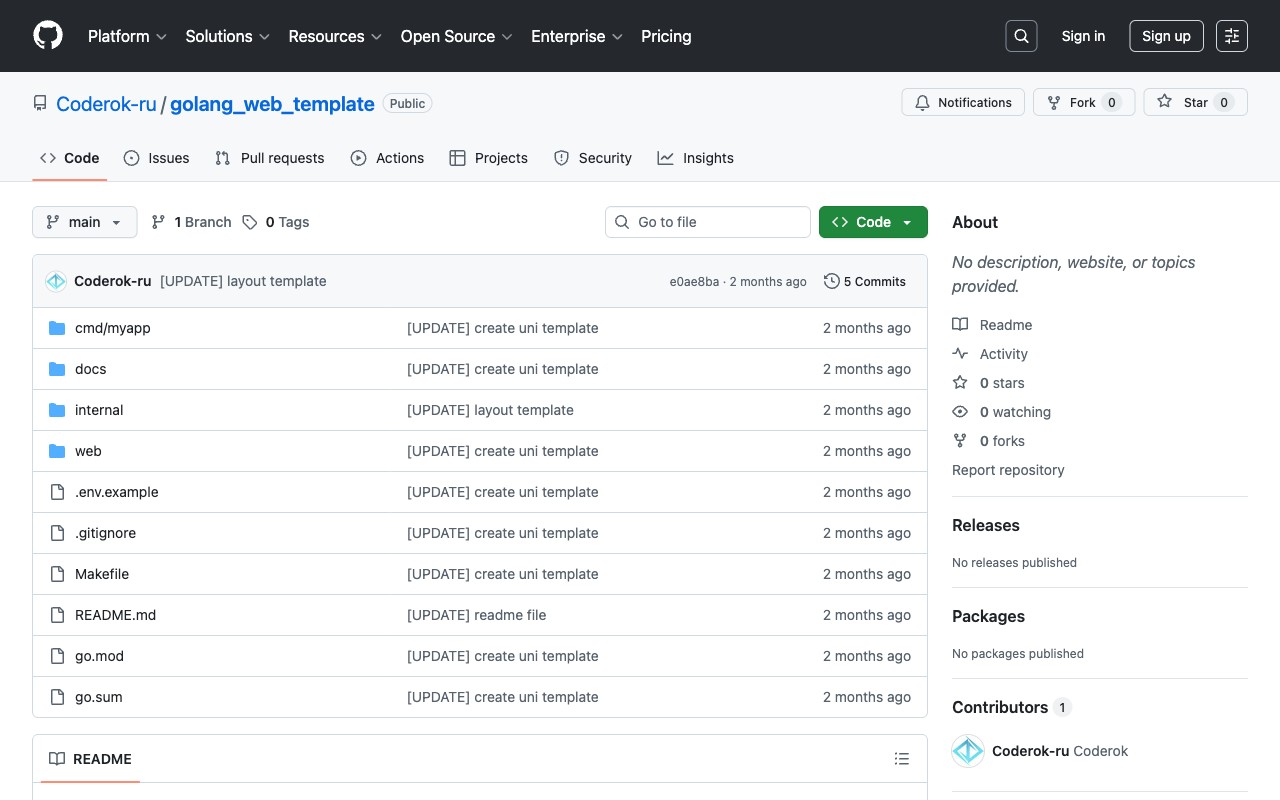Click the Sign in link
Image resolution: width=1280 pixels, height=800 pixels.
coord(1083,36)
